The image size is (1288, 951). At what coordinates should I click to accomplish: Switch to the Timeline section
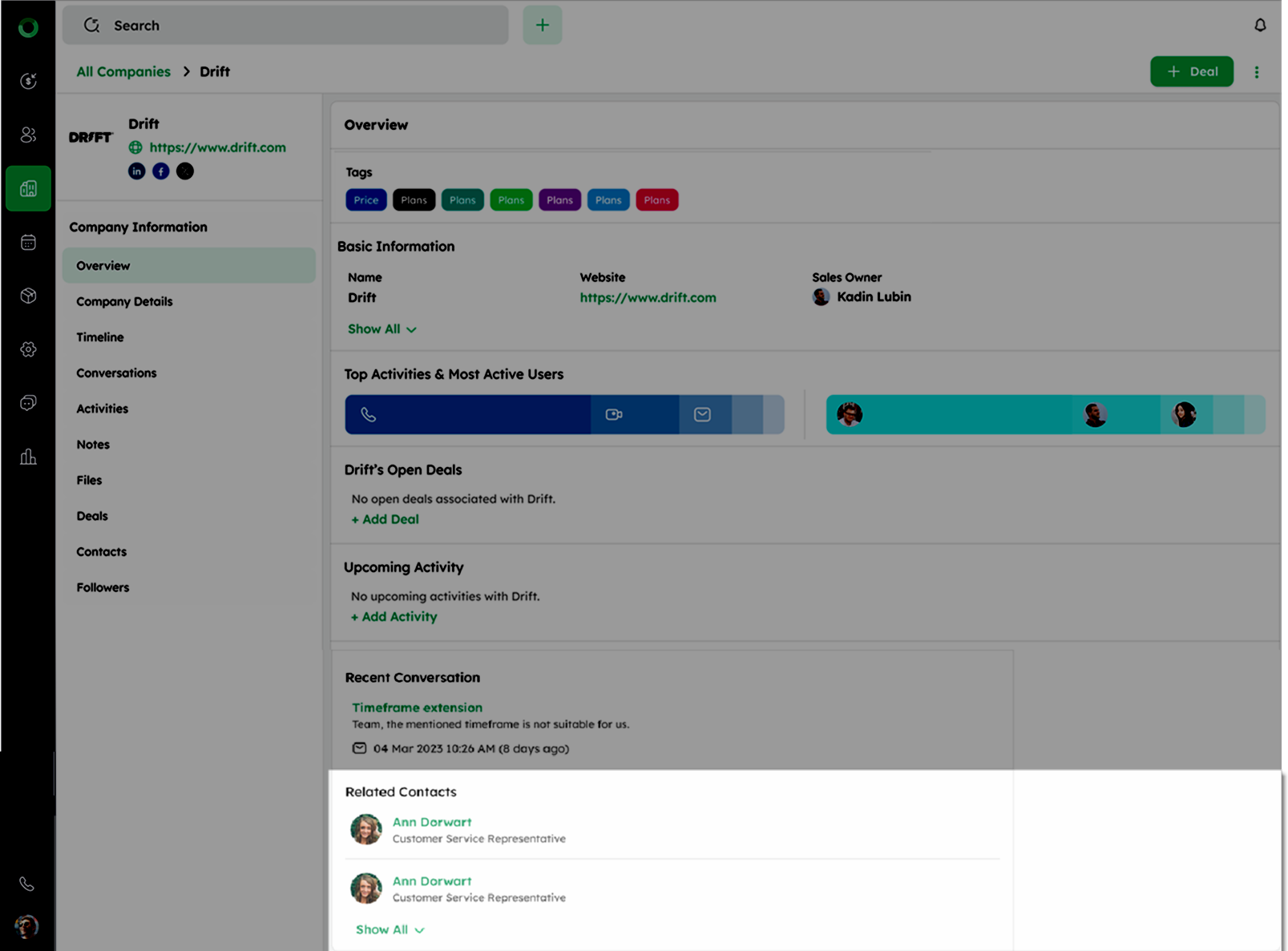[x=100, y=337]
